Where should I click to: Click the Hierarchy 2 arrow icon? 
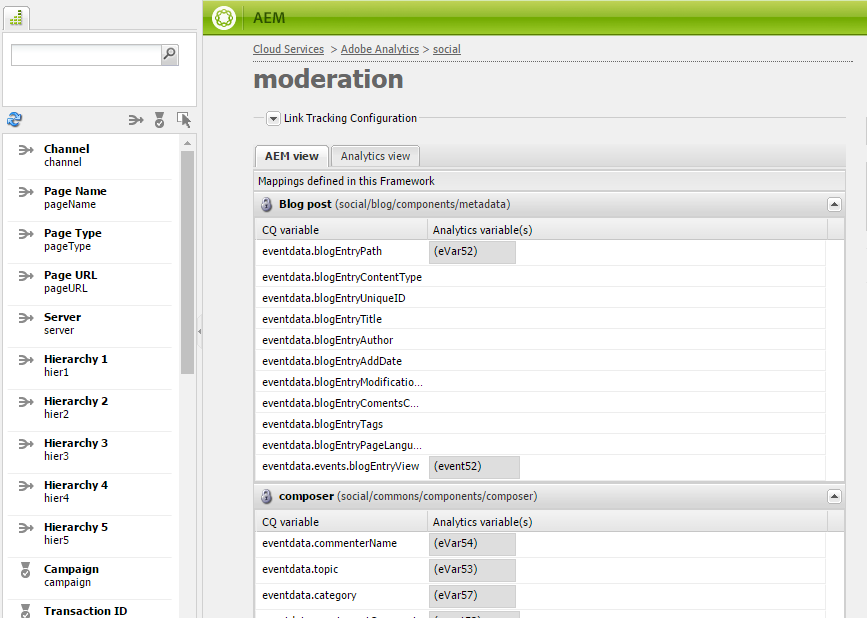click(x=26, y=402)
